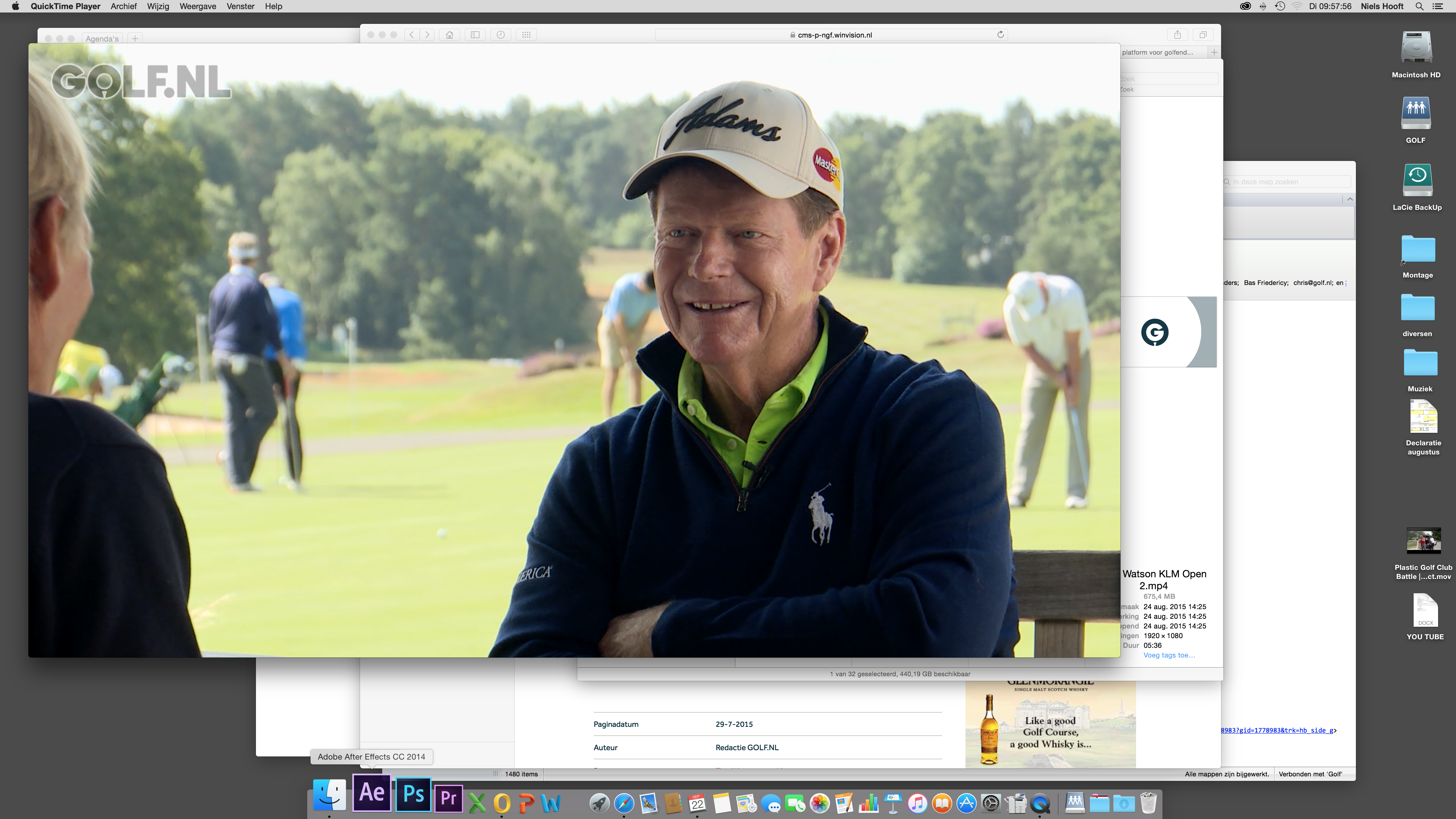Open Notification Center in menu bar
Viewport: 1456px width, 819px height.
(1437, 6)
